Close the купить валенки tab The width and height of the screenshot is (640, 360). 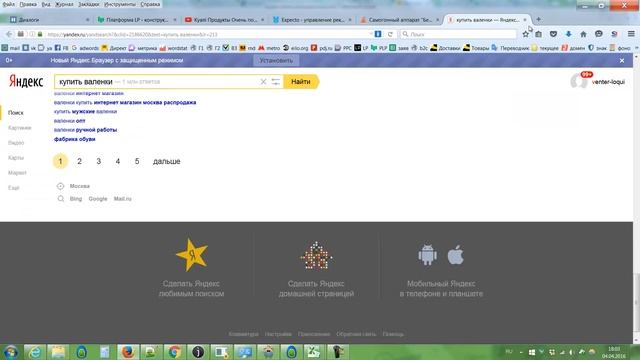(x=525, y=20)
